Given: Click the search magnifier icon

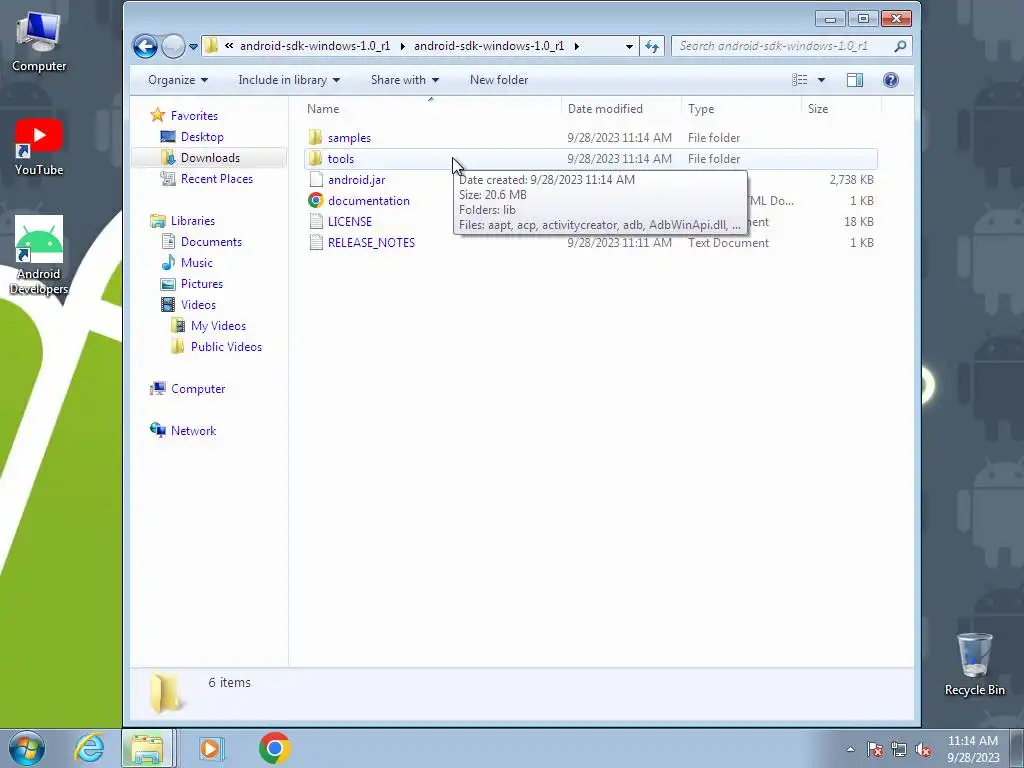Looking at the screenshot, I should 901,46.
